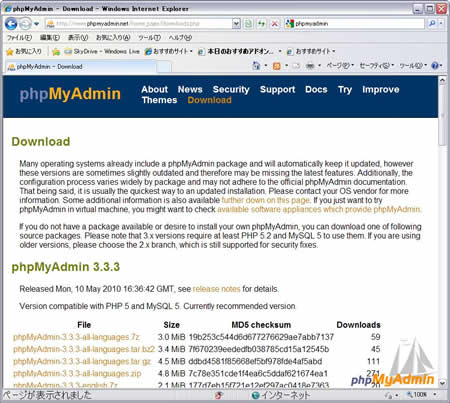Screen dimensions: 450x403
Task: Click the scroll up arrow of page scrollbar
Action: coord(442,80)
